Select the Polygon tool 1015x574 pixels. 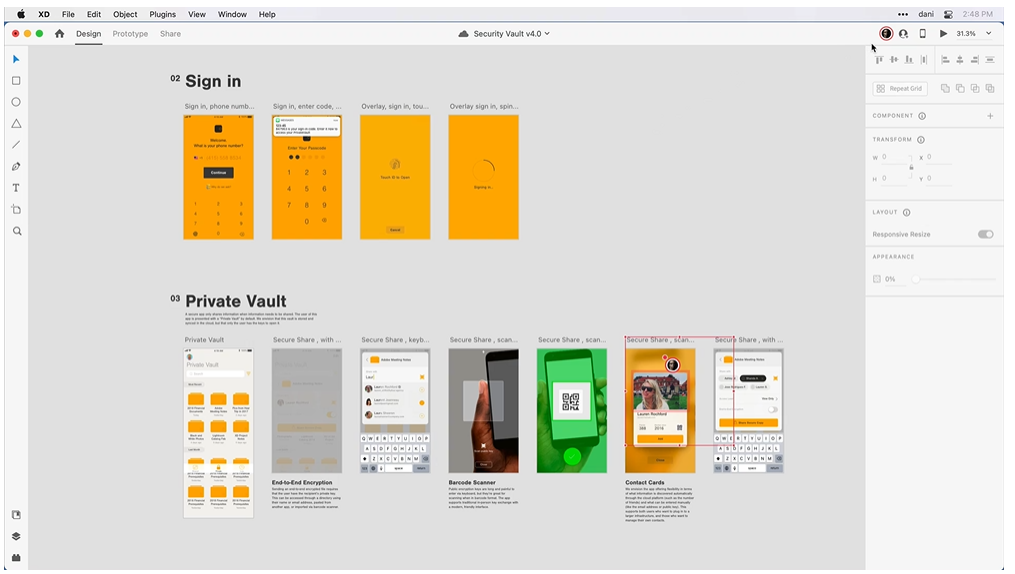coord(16,124)
